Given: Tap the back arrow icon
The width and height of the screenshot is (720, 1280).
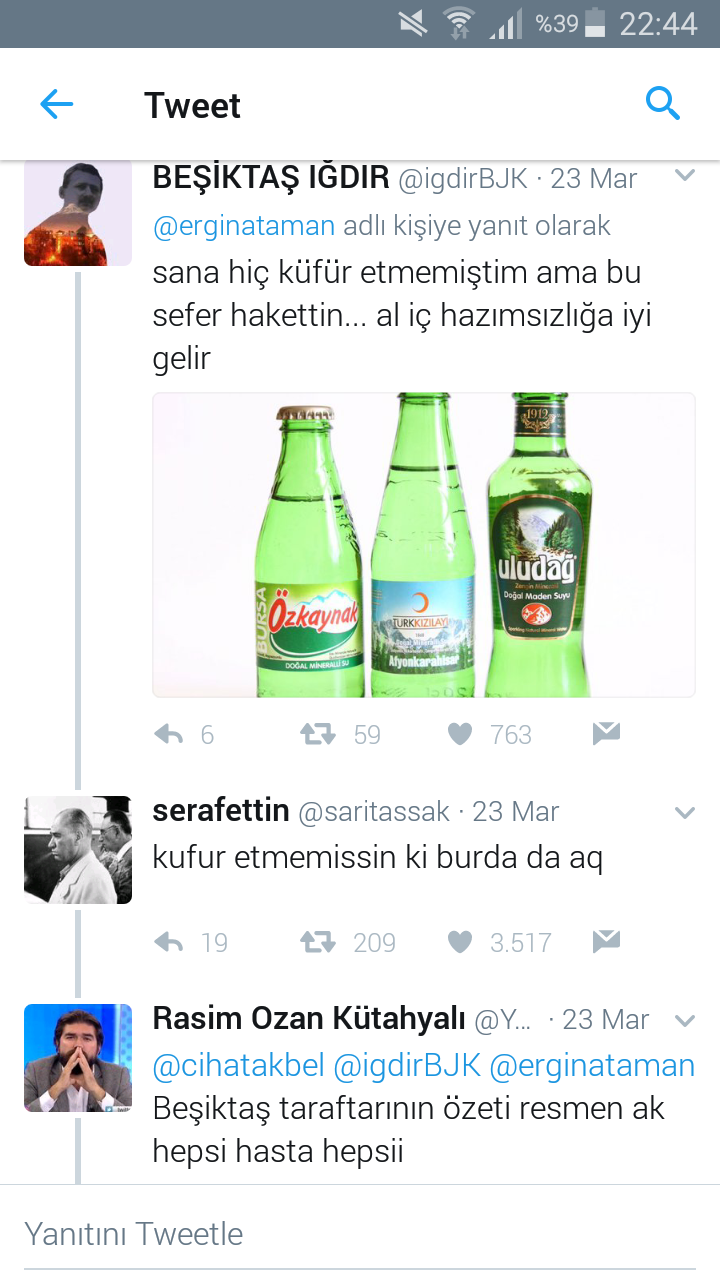Looking at the screenshot, I should [x=57, y=104].
